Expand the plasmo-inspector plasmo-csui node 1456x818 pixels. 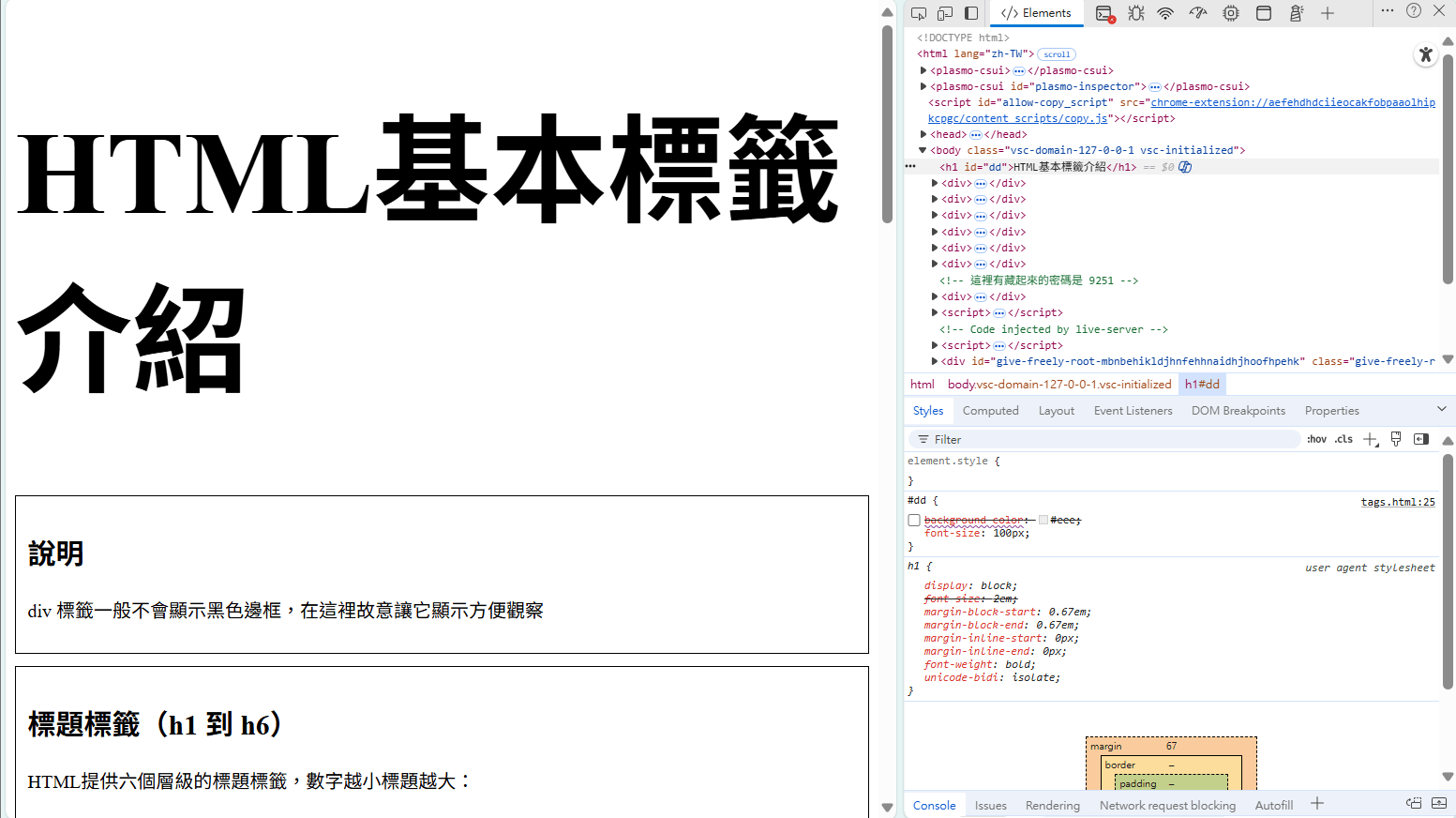click(923, 86)
